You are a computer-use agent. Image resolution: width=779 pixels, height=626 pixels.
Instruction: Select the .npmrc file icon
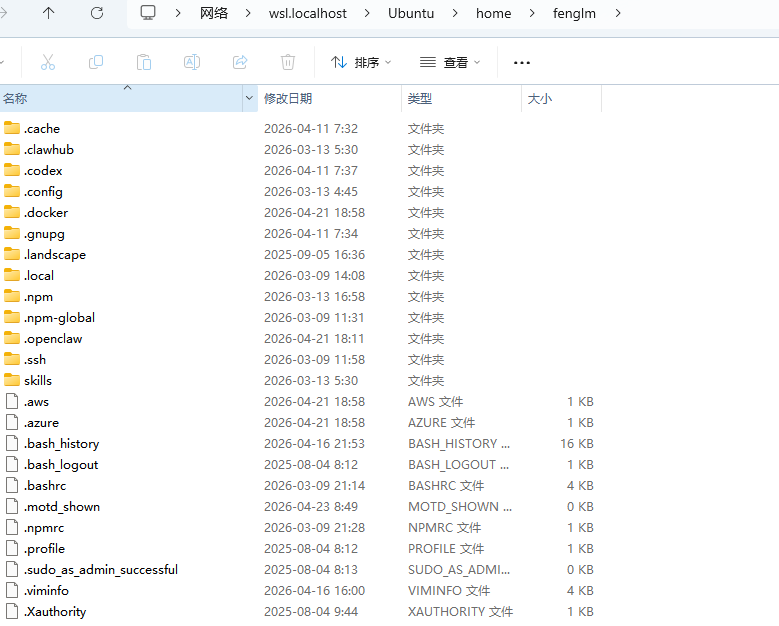12,527
